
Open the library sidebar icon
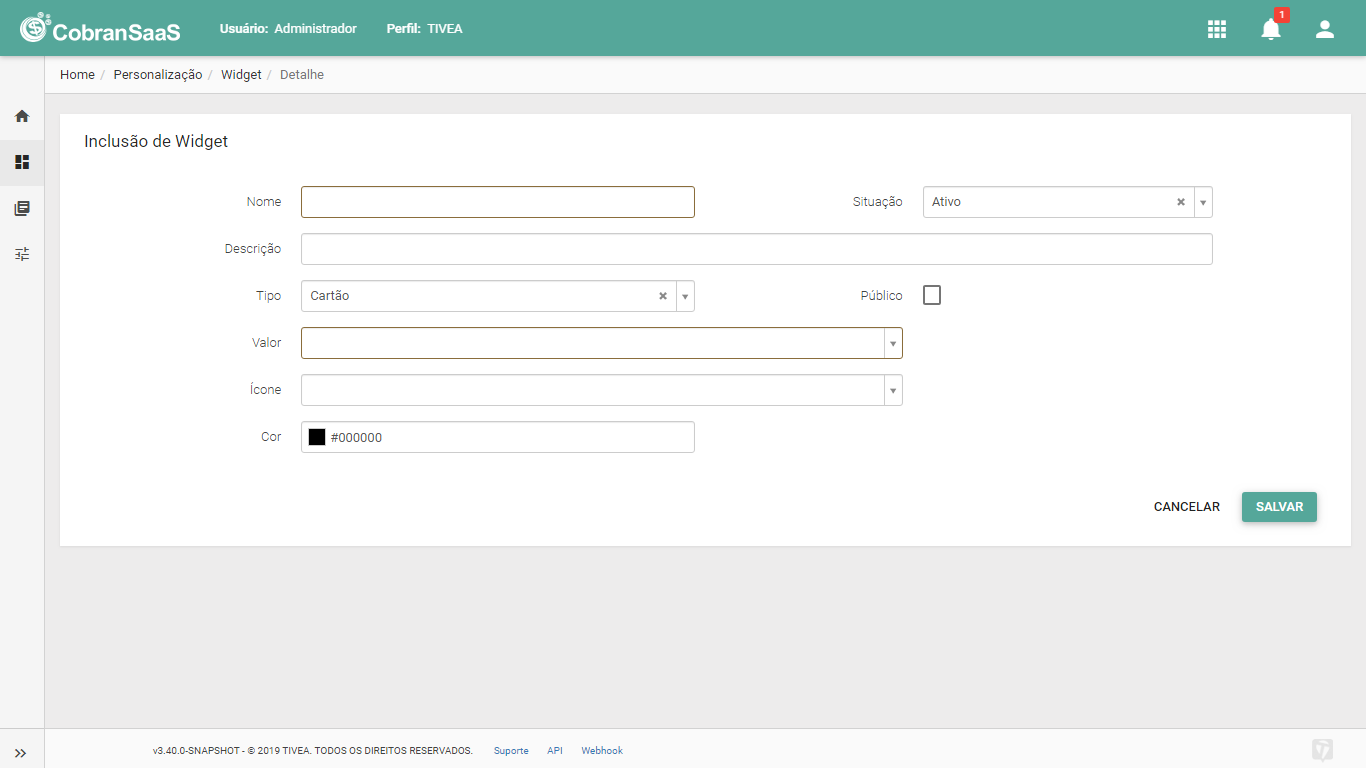click(x=22, y=208)
